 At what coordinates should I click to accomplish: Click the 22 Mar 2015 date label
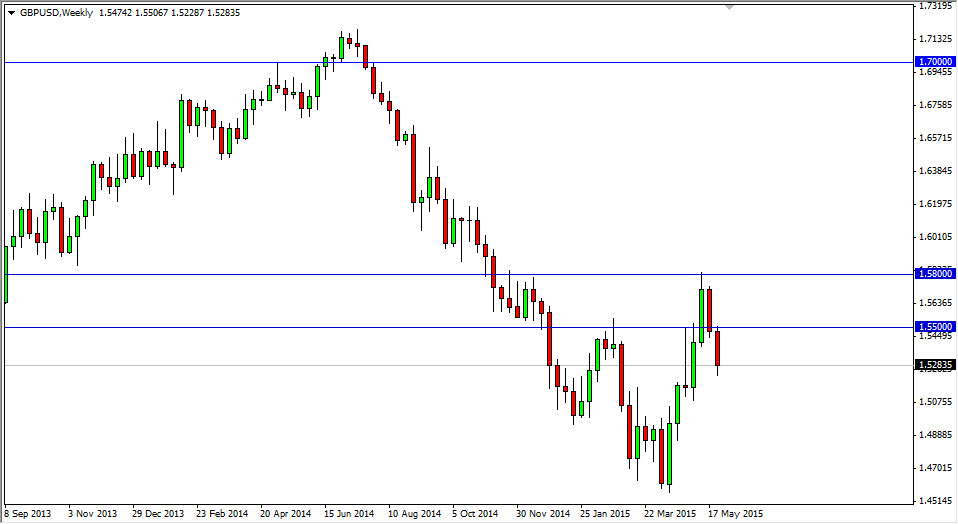pyautogui.click(x=670, y=514)
